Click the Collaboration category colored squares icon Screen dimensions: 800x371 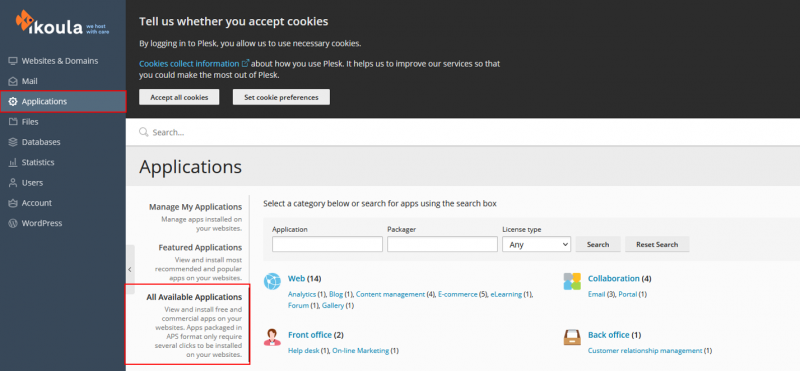click(x=572, y=281)
